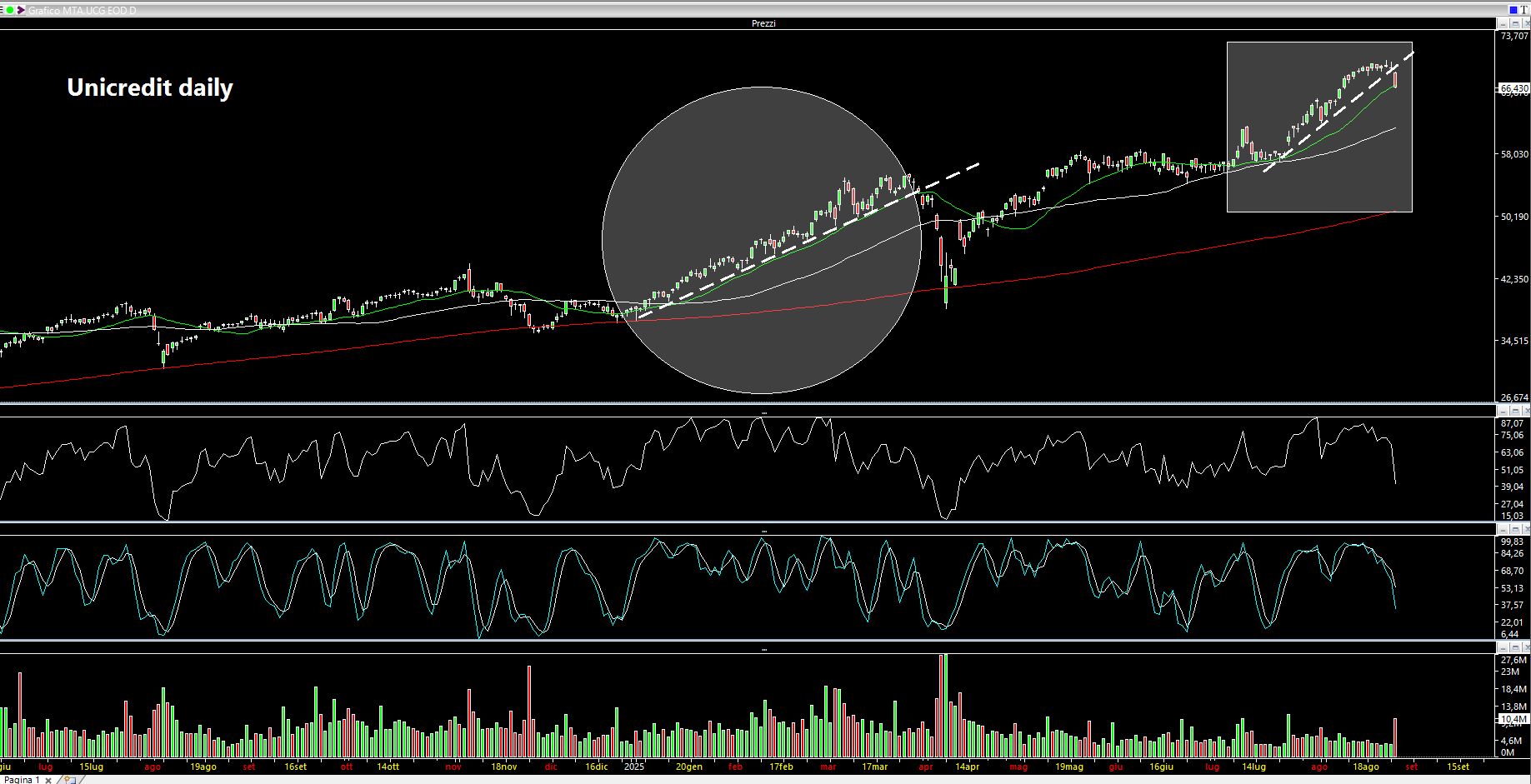Image resolution: width=1531 pixels, height=784 pixels.
Task: Click the 15set date axis label
Action: coord(1458,767)
